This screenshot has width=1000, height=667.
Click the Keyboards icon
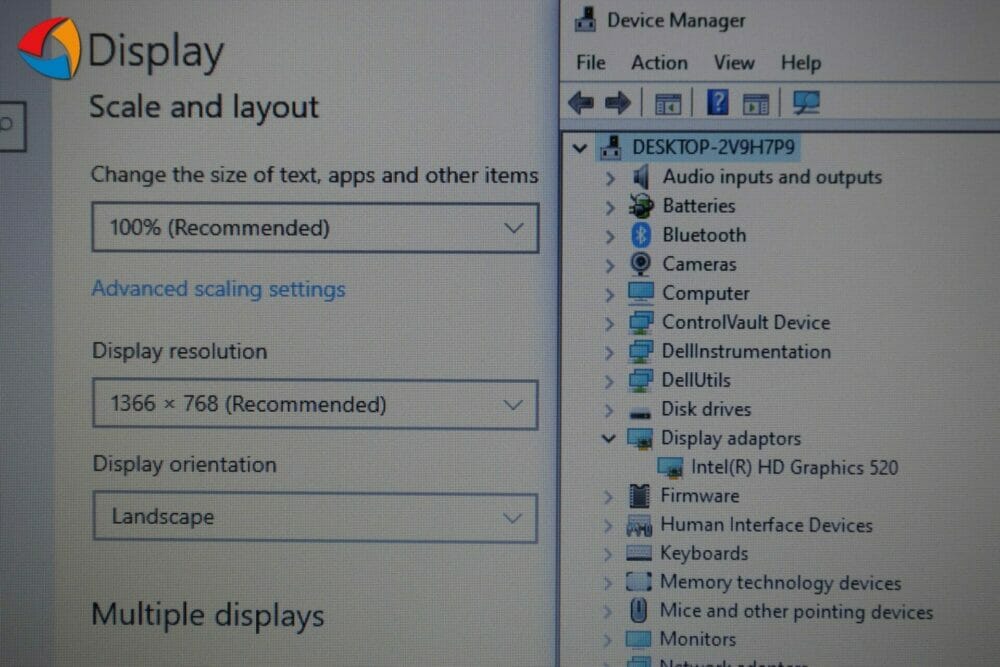[639, 553]
